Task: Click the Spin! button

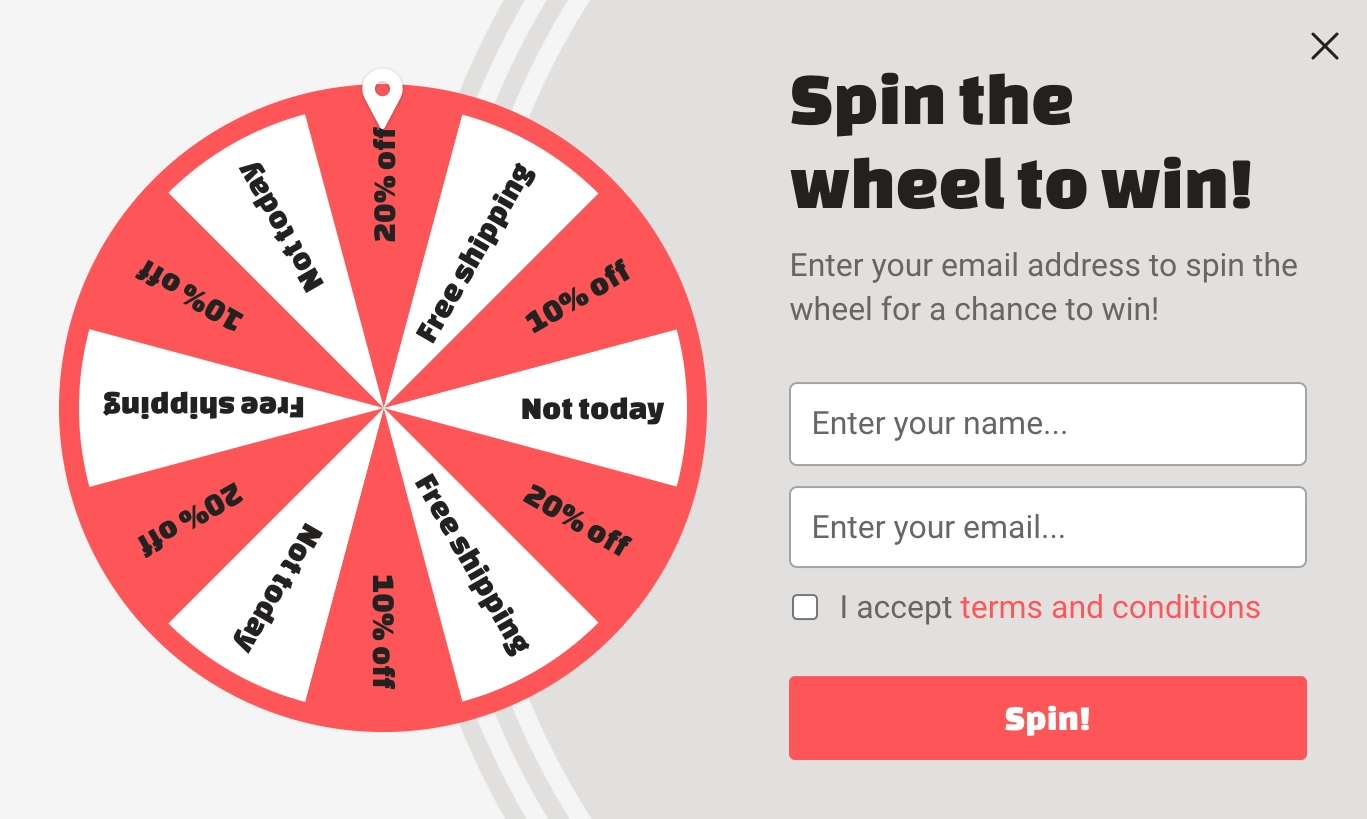Action: pos(1047,718)
